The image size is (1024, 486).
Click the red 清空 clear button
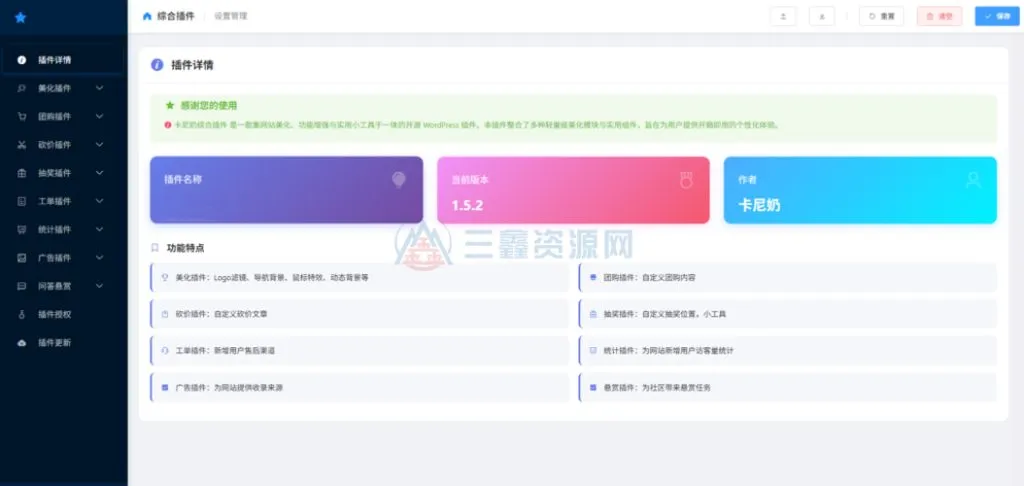coord(939,16)
